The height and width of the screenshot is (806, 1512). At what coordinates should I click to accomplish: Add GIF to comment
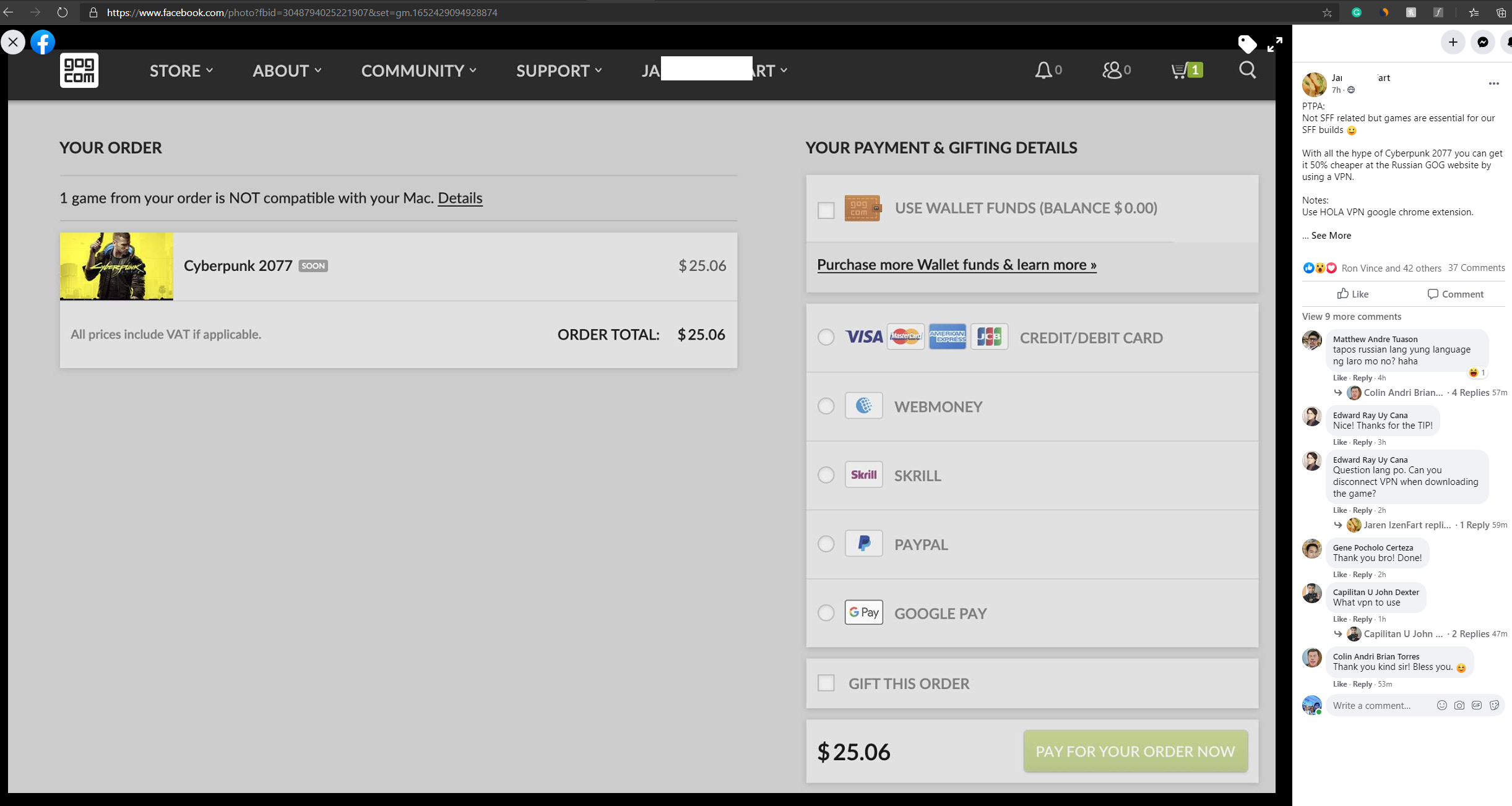[x=1477, y=705]
